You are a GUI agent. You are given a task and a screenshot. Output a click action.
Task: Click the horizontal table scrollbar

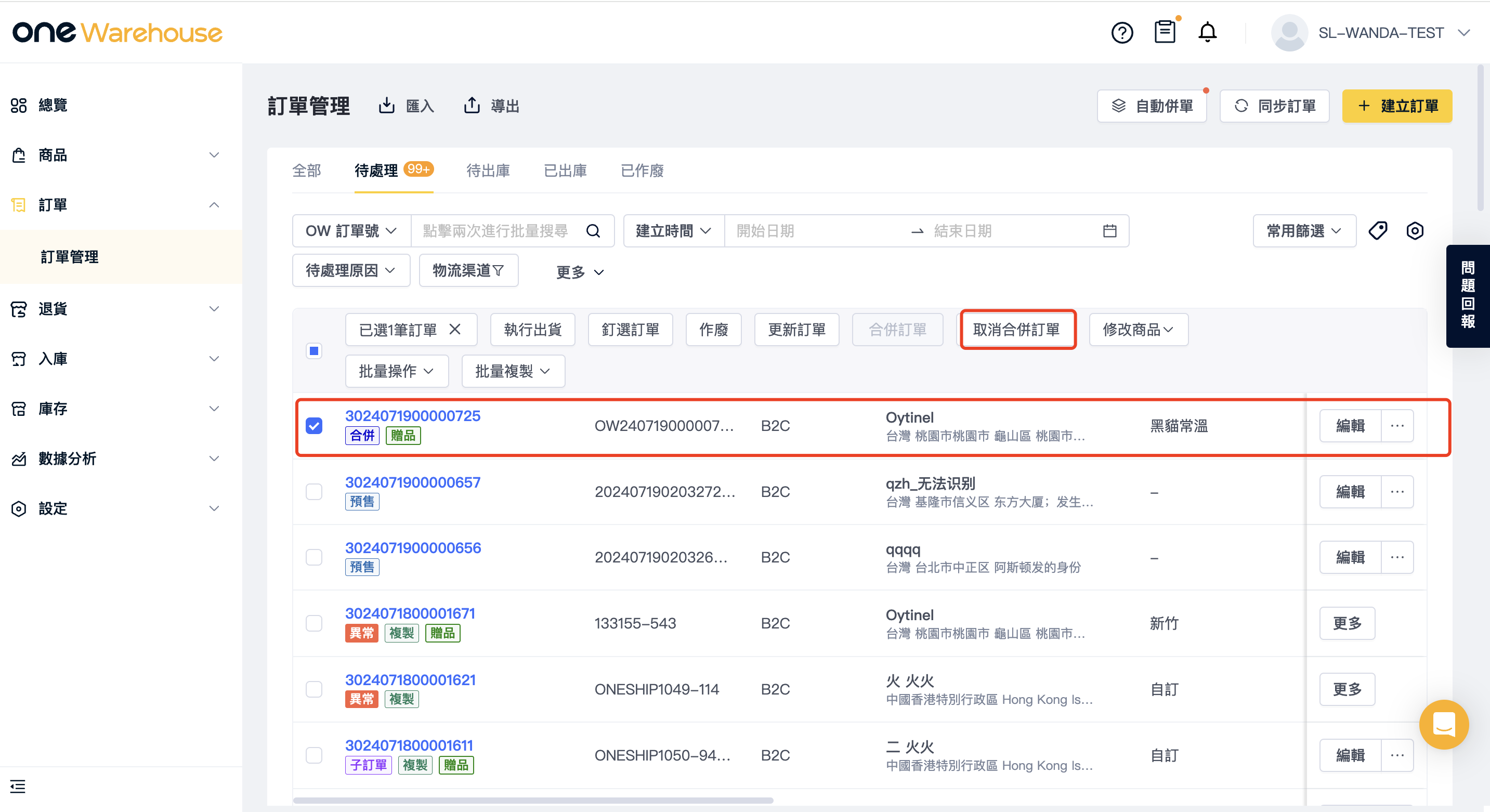pyautogui.click(x=533, y=801)
